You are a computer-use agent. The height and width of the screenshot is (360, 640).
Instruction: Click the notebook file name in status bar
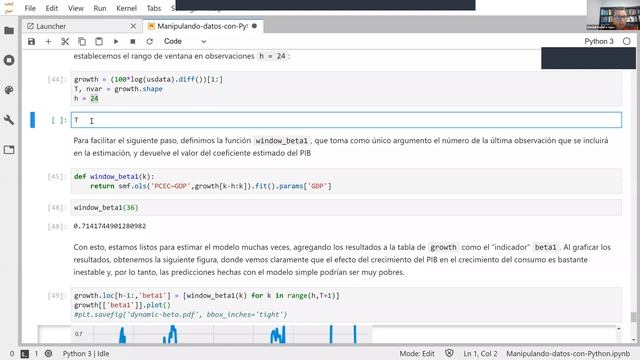click(568, 354)
